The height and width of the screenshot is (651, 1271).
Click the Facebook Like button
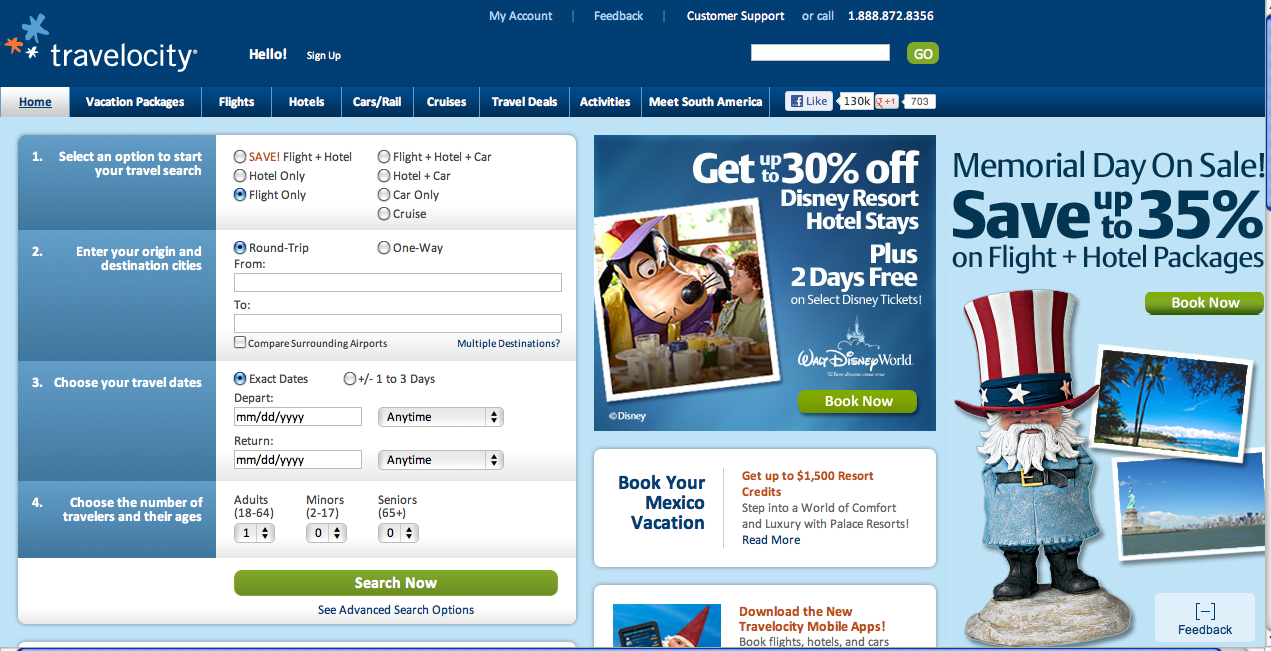click(x=809, y=101)
